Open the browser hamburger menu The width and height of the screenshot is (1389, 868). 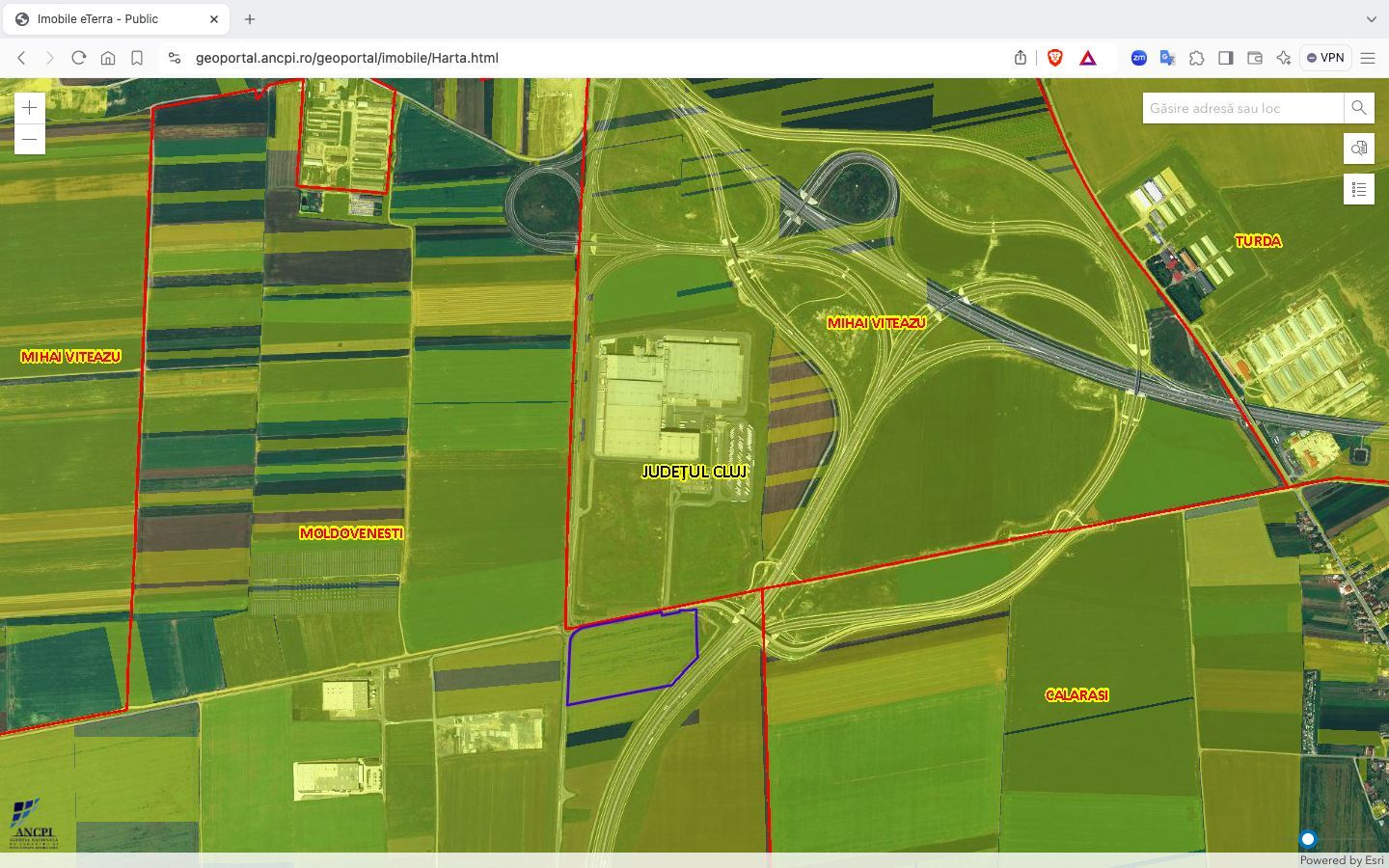coord(1368,58)
